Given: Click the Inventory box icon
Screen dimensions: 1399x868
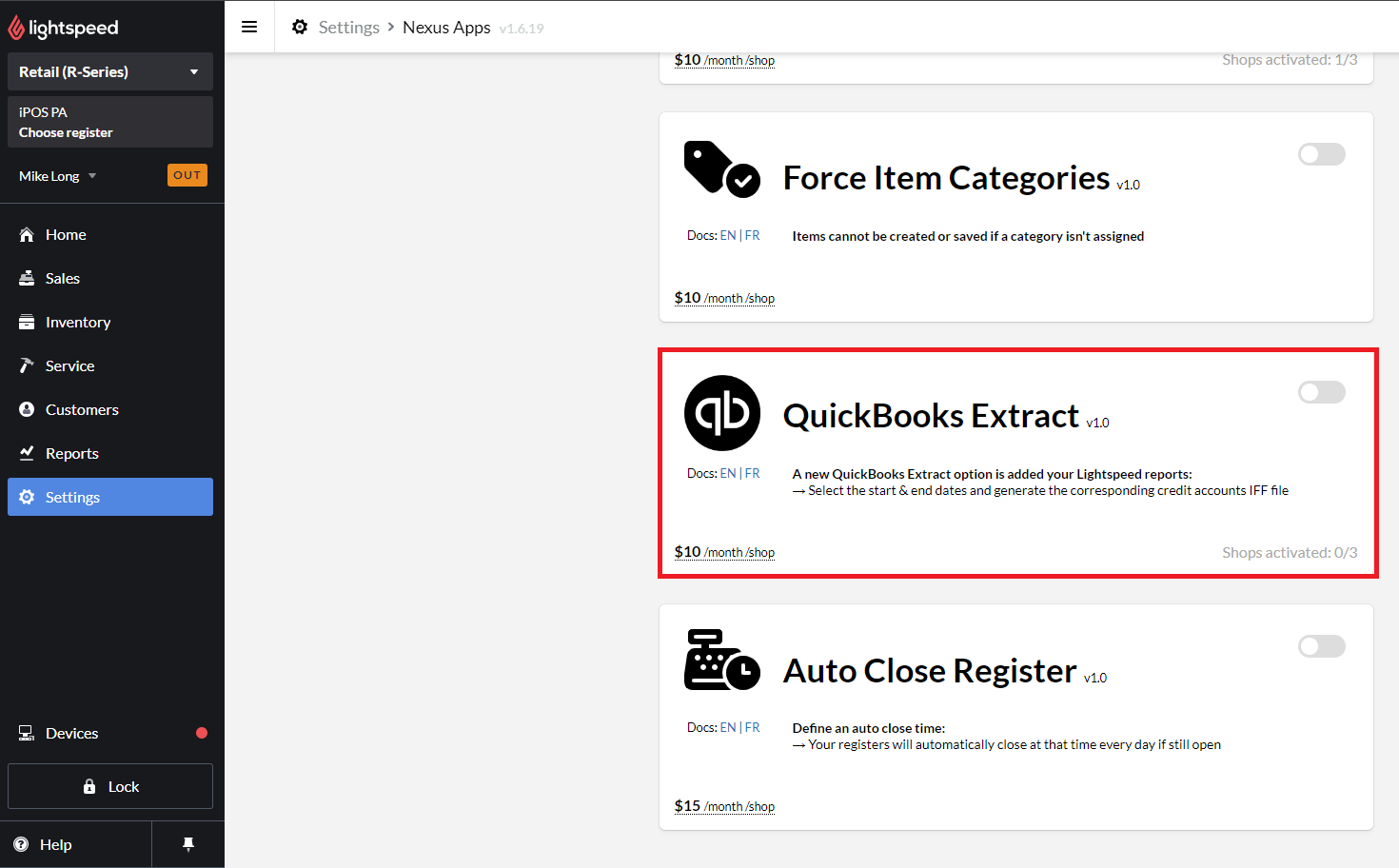Looking at the screenshot, I should coord(27,322).
